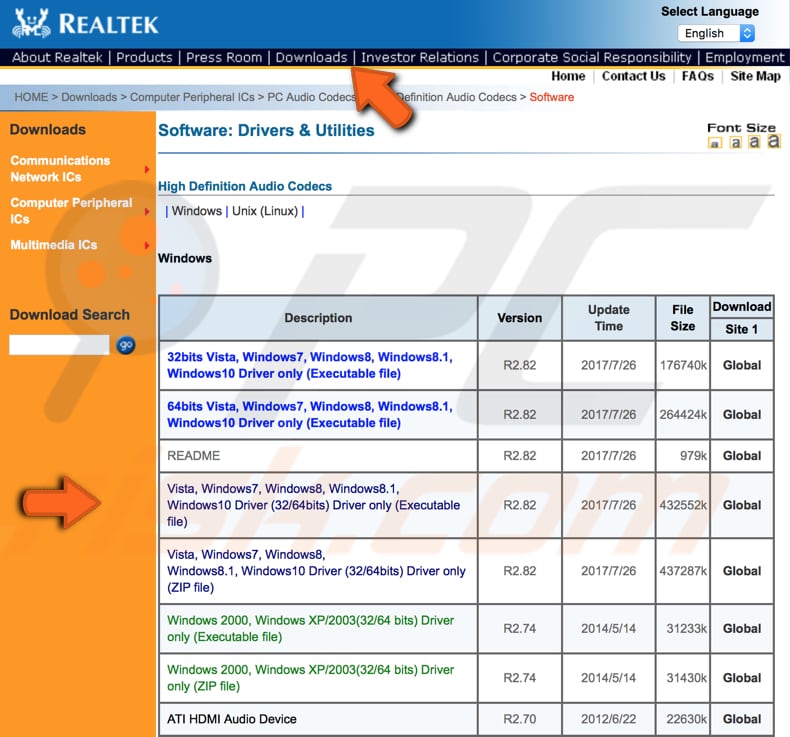Open the Select Language dropdown
790x737 pixels.
[x=716, y=33]
